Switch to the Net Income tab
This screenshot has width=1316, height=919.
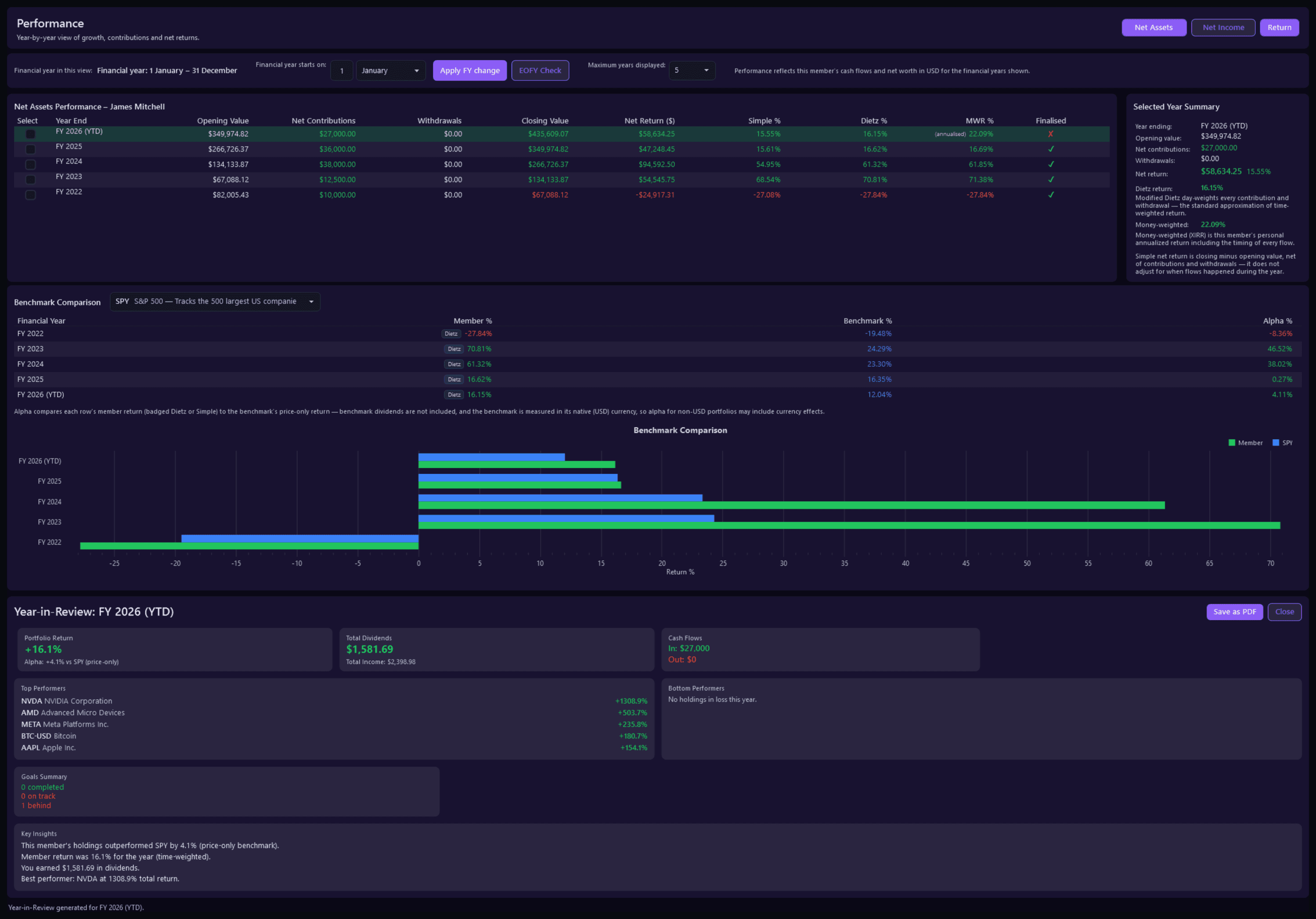coord(1222,28)
